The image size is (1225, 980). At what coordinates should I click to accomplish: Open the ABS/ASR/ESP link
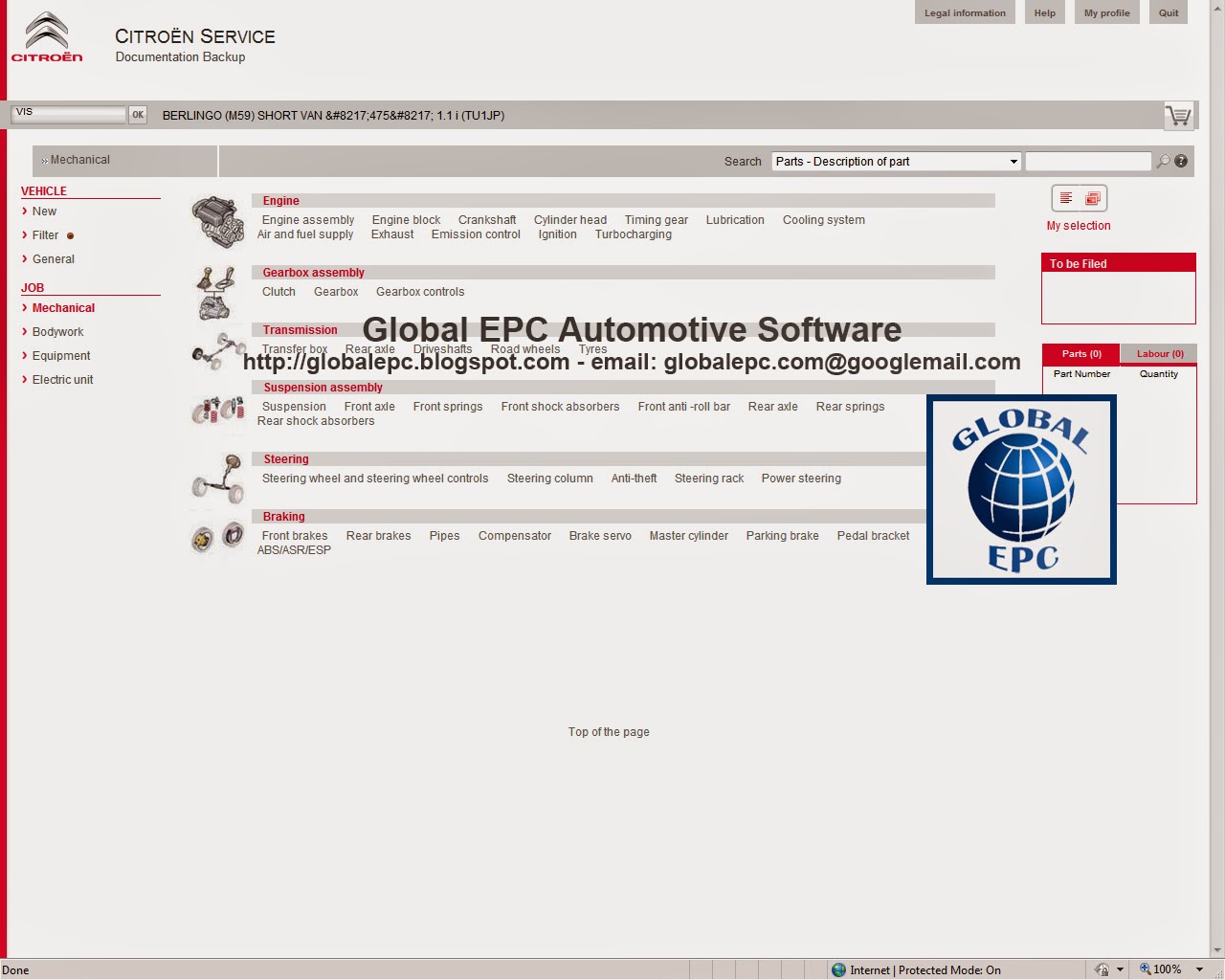(x=294, y=550)
